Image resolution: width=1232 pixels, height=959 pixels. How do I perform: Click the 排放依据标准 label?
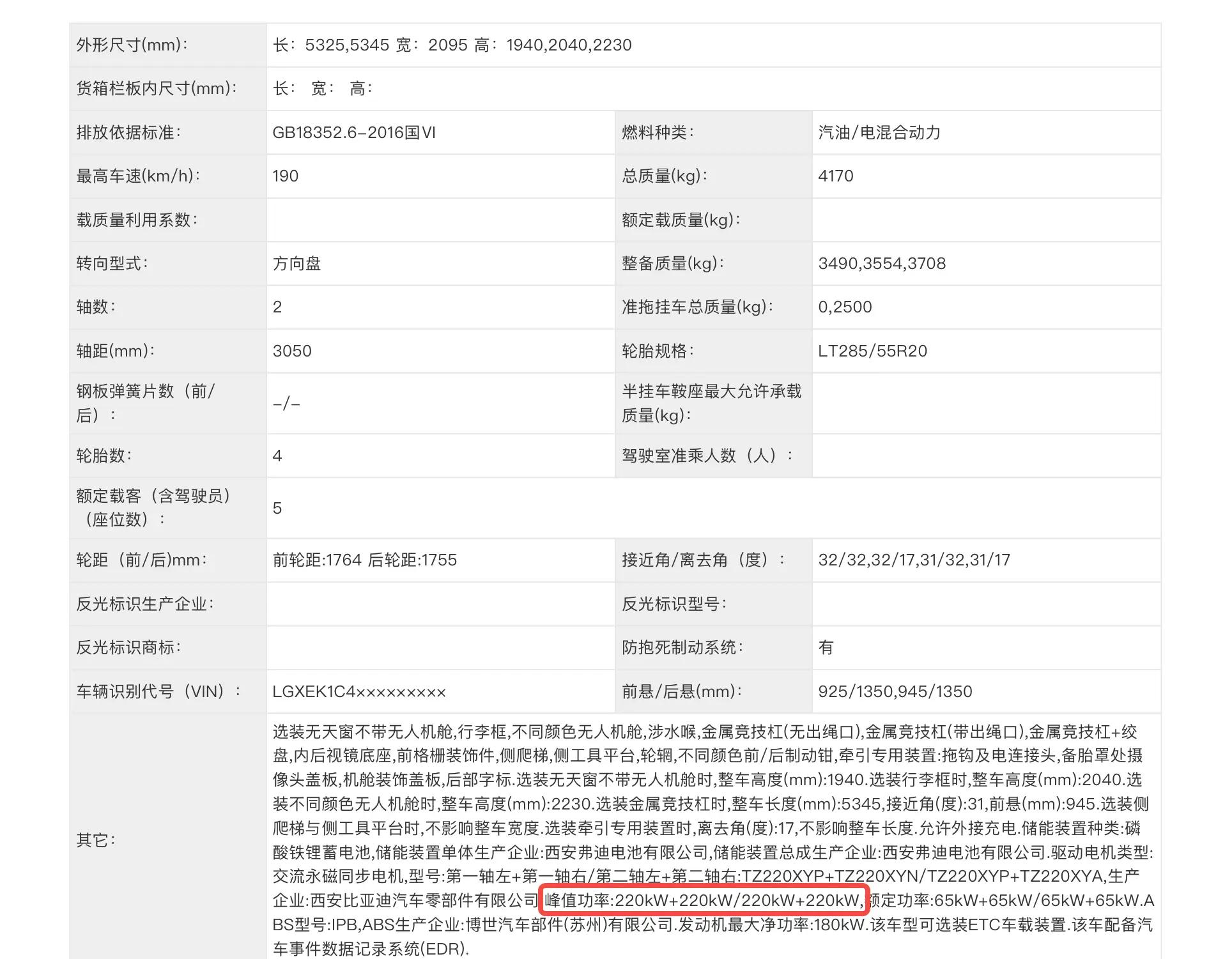click(128, 132)
